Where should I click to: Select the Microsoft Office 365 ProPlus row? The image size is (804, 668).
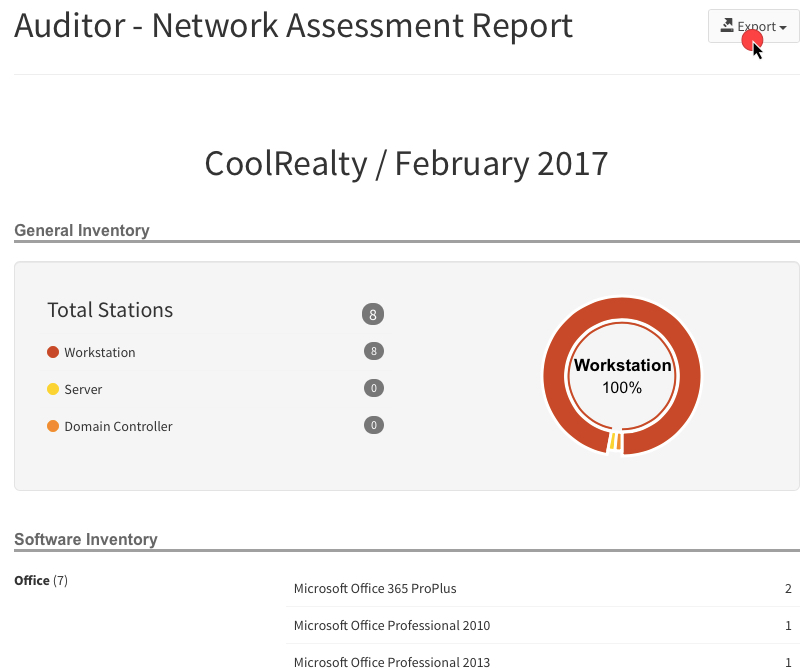tap(542, 588)
